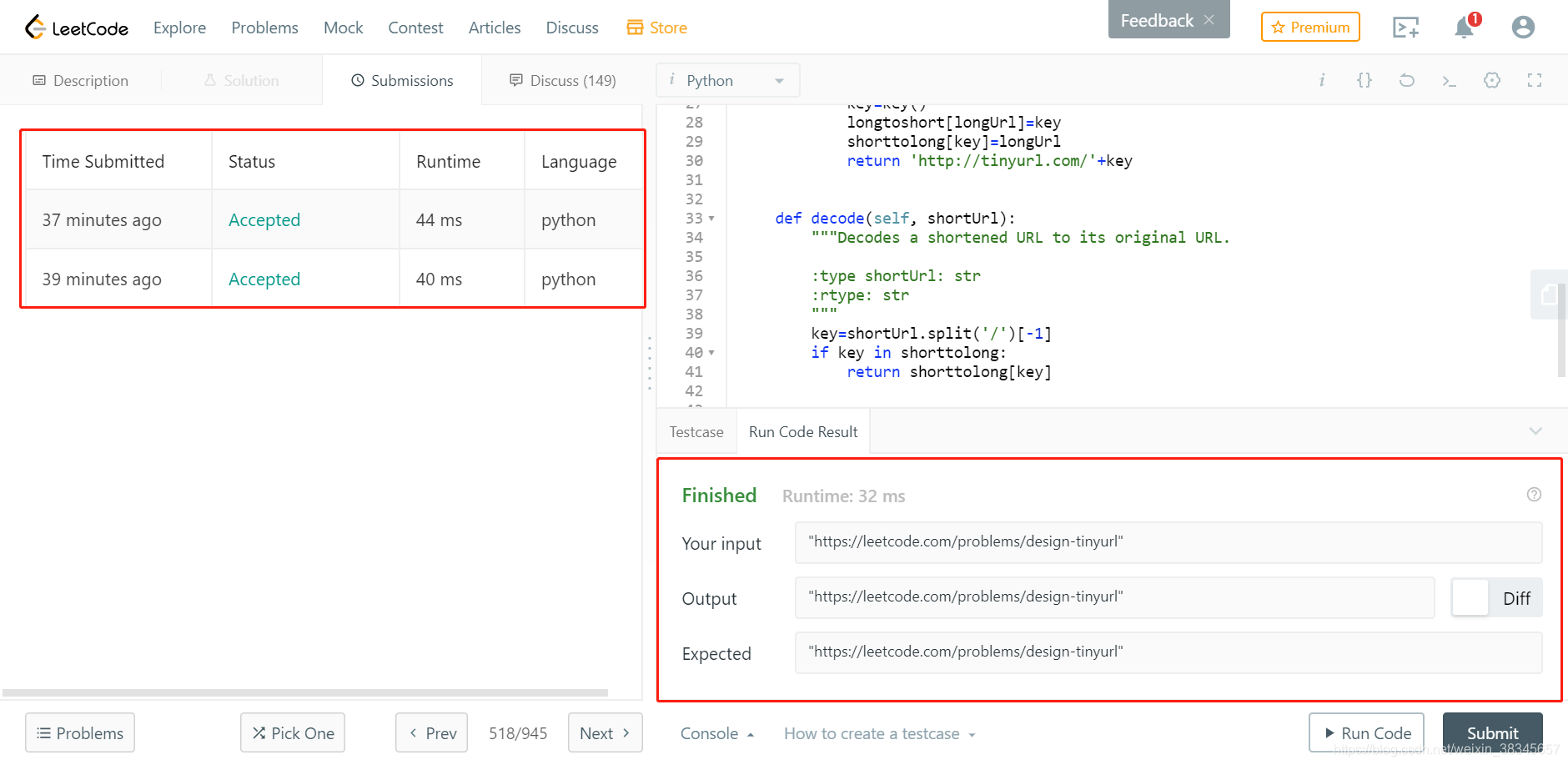This screenshot has height=765, width=1568.
Task: Fold the decode function at line 33
Action: point(711,219)
